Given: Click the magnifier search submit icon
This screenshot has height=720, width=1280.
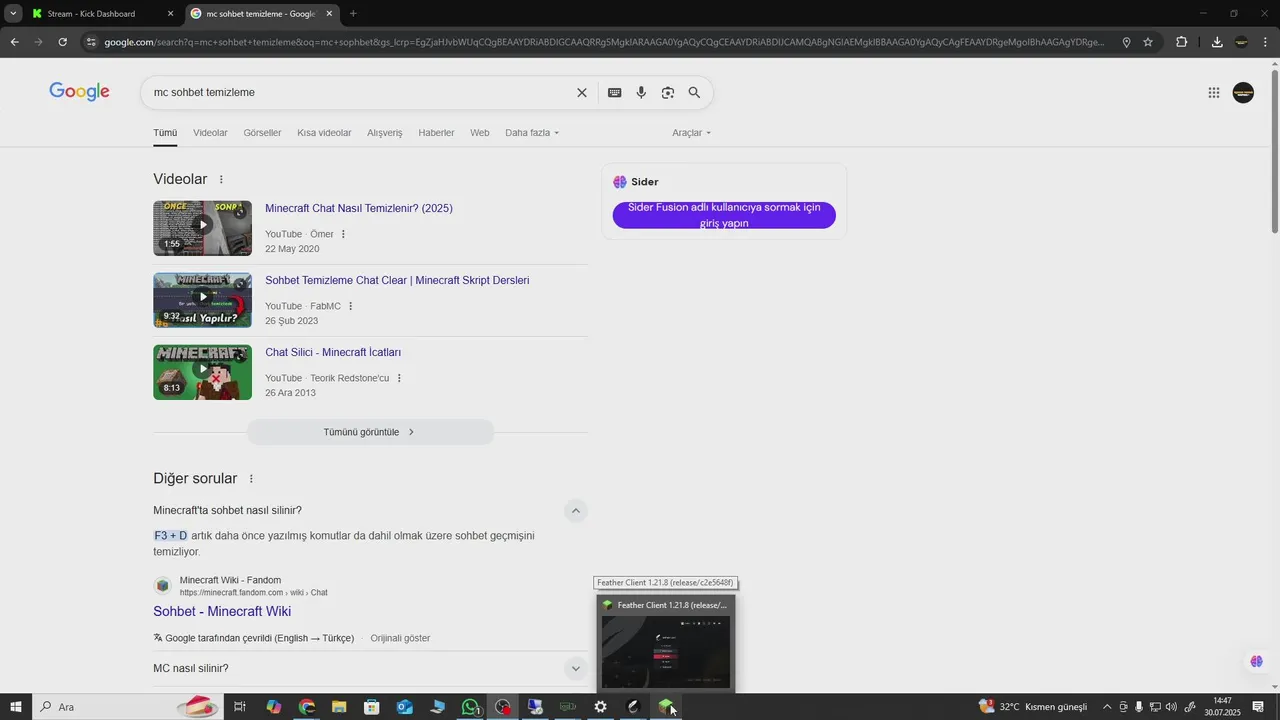Looking at the screenshot, I should [694, 92].
